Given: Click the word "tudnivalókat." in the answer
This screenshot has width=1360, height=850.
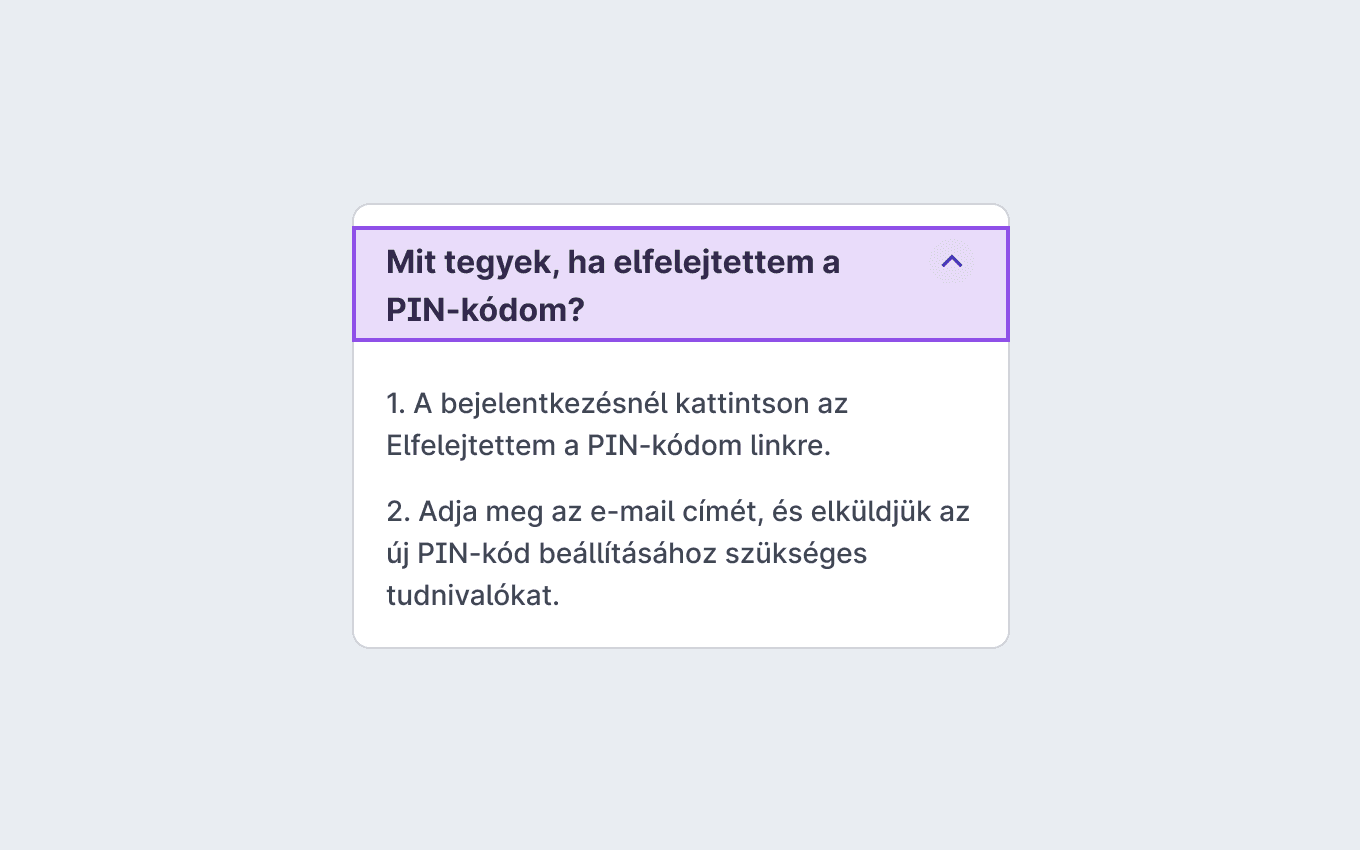Looking at the screenshot, I should coord(473,595).
